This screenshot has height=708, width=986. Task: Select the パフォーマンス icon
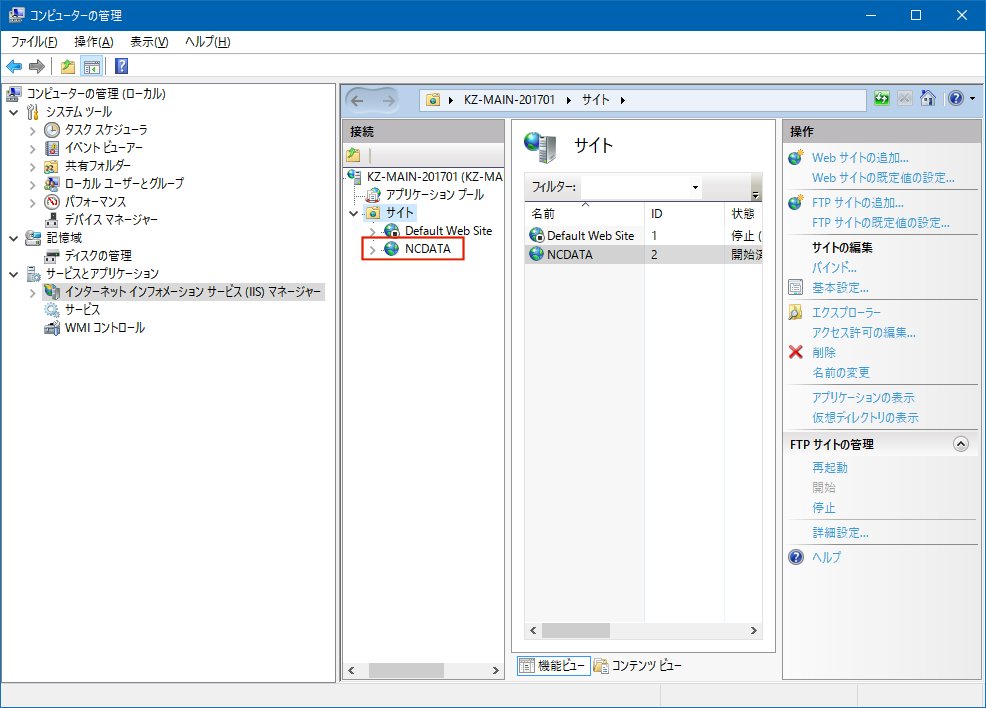click(52, 202)
